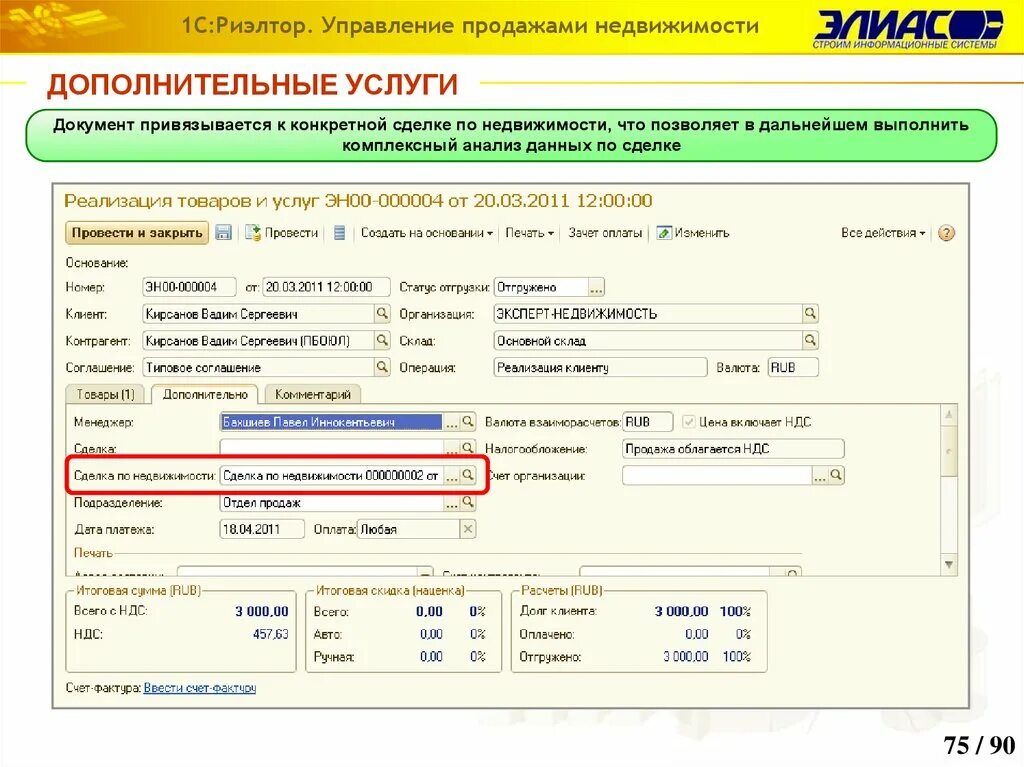
Task: Click Валюта взаиморасчетов RUB field
Action: [647, 422]
